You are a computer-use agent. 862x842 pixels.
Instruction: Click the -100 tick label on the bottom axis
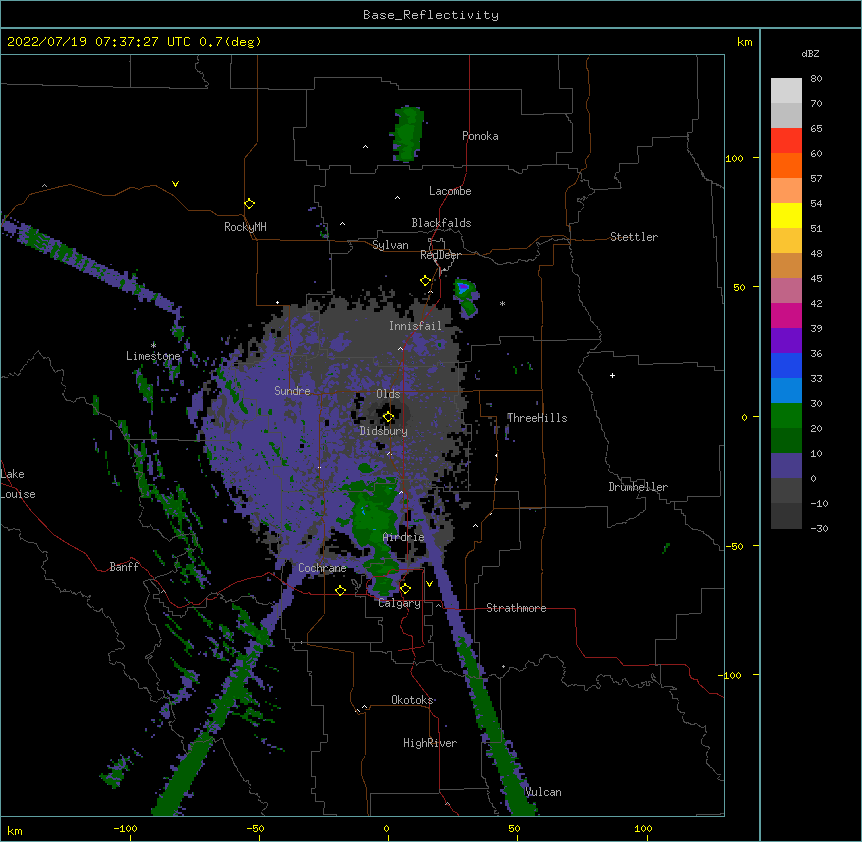pyautogui.click(x=125, y=829)
